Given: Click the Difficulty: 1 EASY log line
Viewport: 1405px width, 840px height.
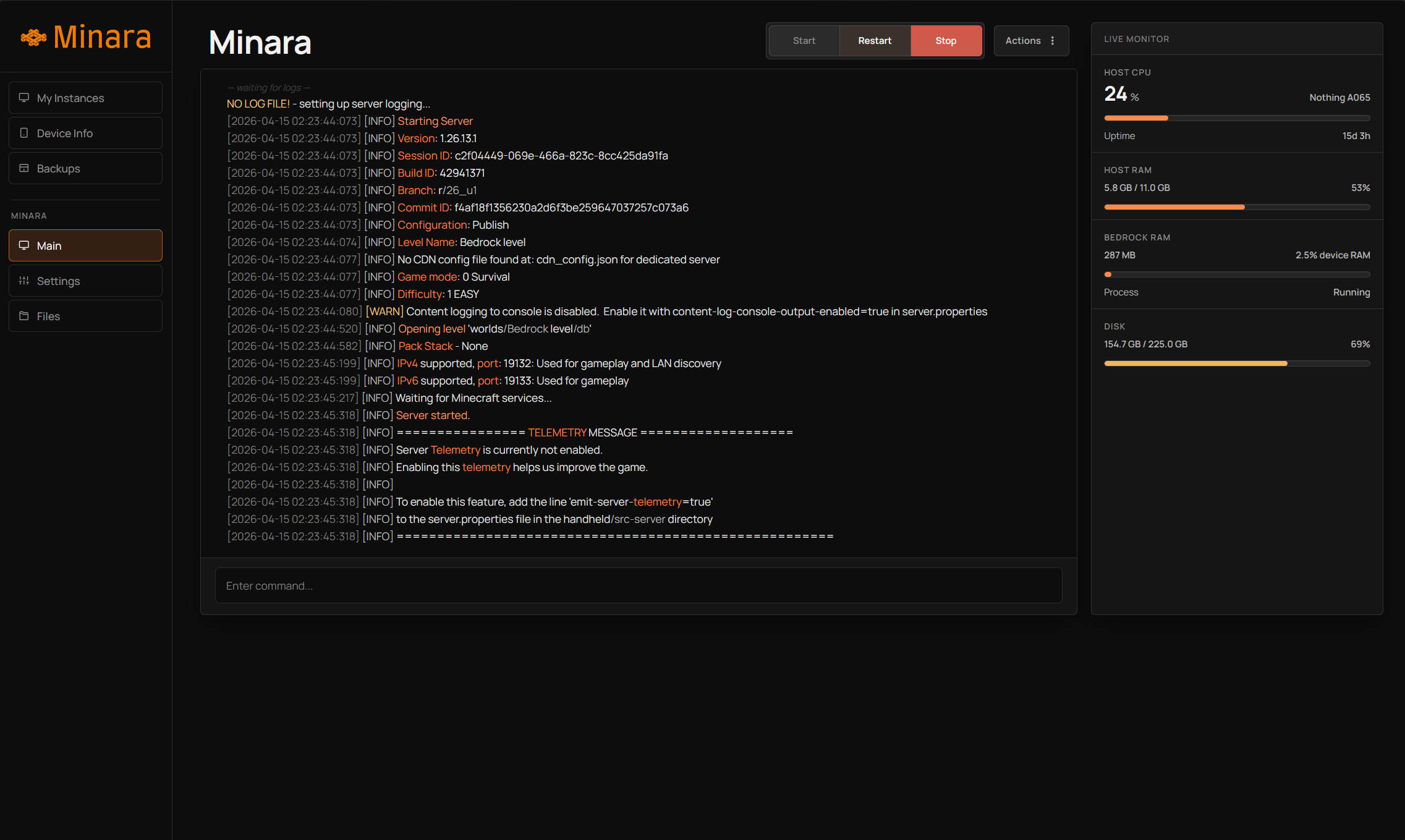Looking at the screenshot, I should pyautogui.click(x=353, y=294).
